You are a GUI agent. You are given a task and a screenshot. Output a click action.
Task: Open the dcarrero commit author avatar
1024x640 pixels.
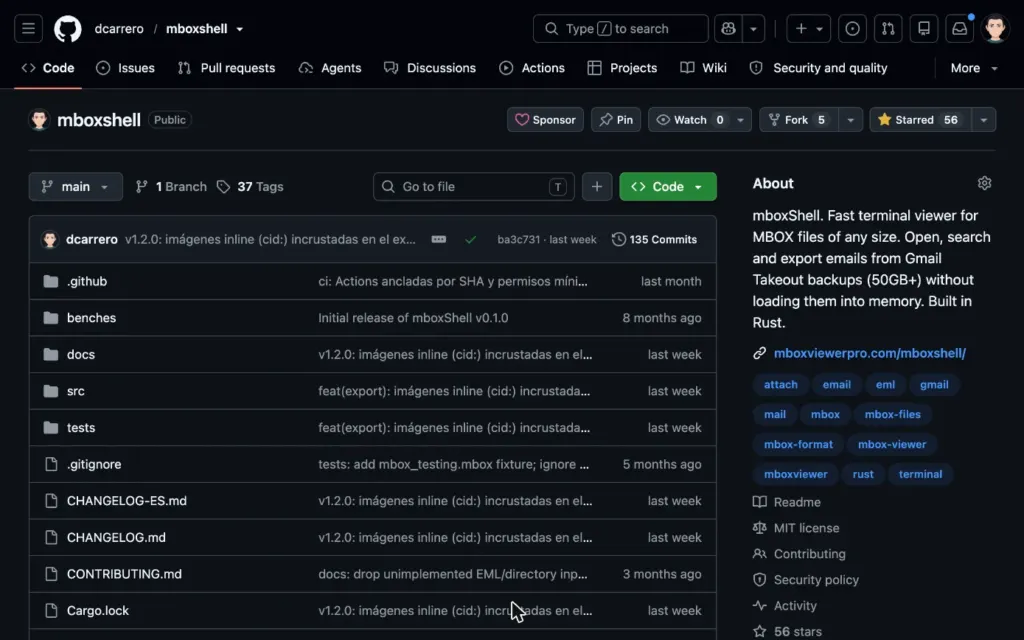click(50, 240)
